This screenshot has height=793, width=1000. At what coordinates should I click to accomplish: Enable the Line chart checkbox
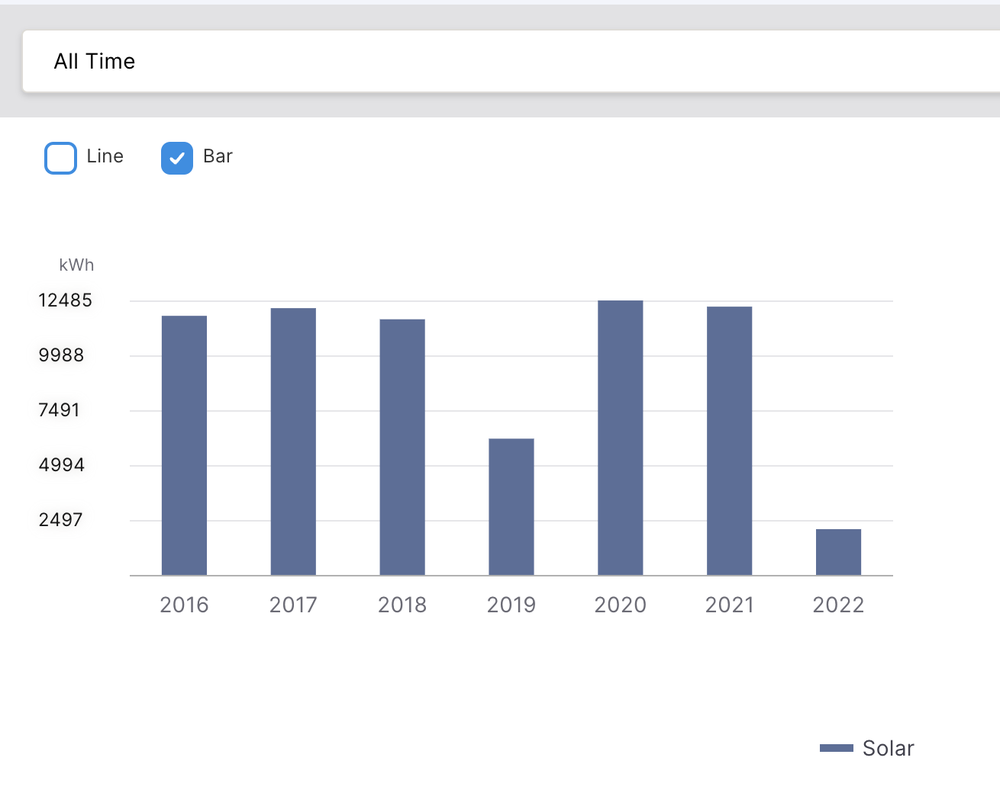(x=61, y=158)
